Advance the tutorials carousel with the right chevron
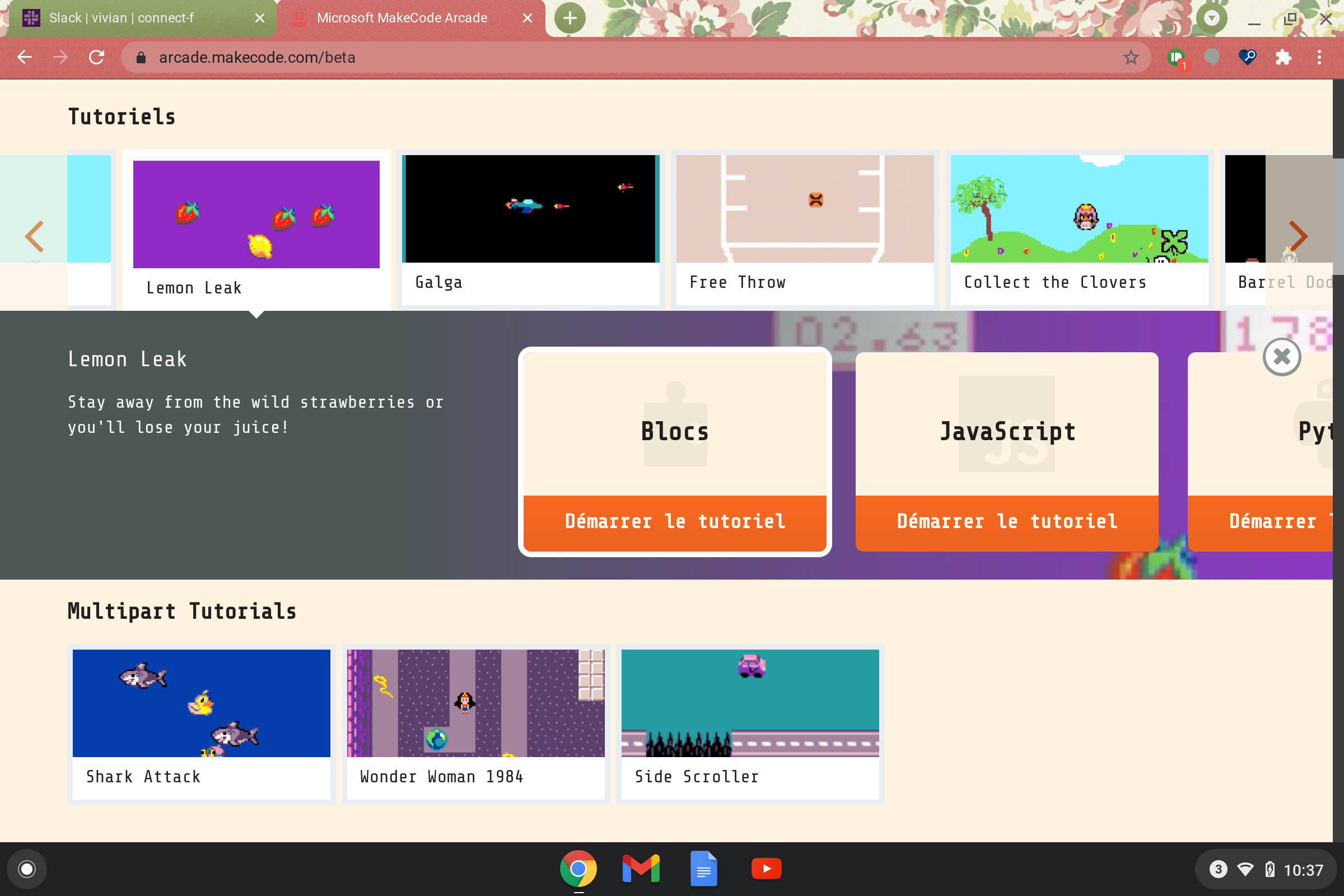 pos(1298,235)
